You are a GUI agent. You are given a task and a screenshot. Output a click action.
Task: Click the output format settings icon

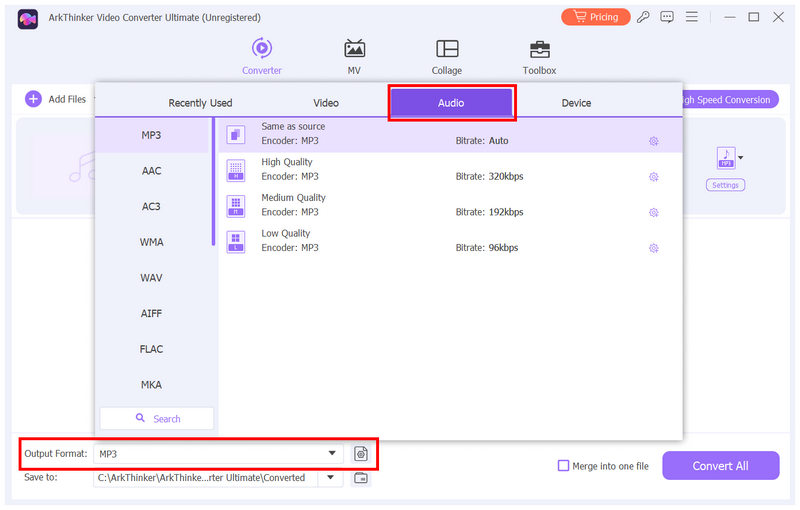[x=361, y=453]
